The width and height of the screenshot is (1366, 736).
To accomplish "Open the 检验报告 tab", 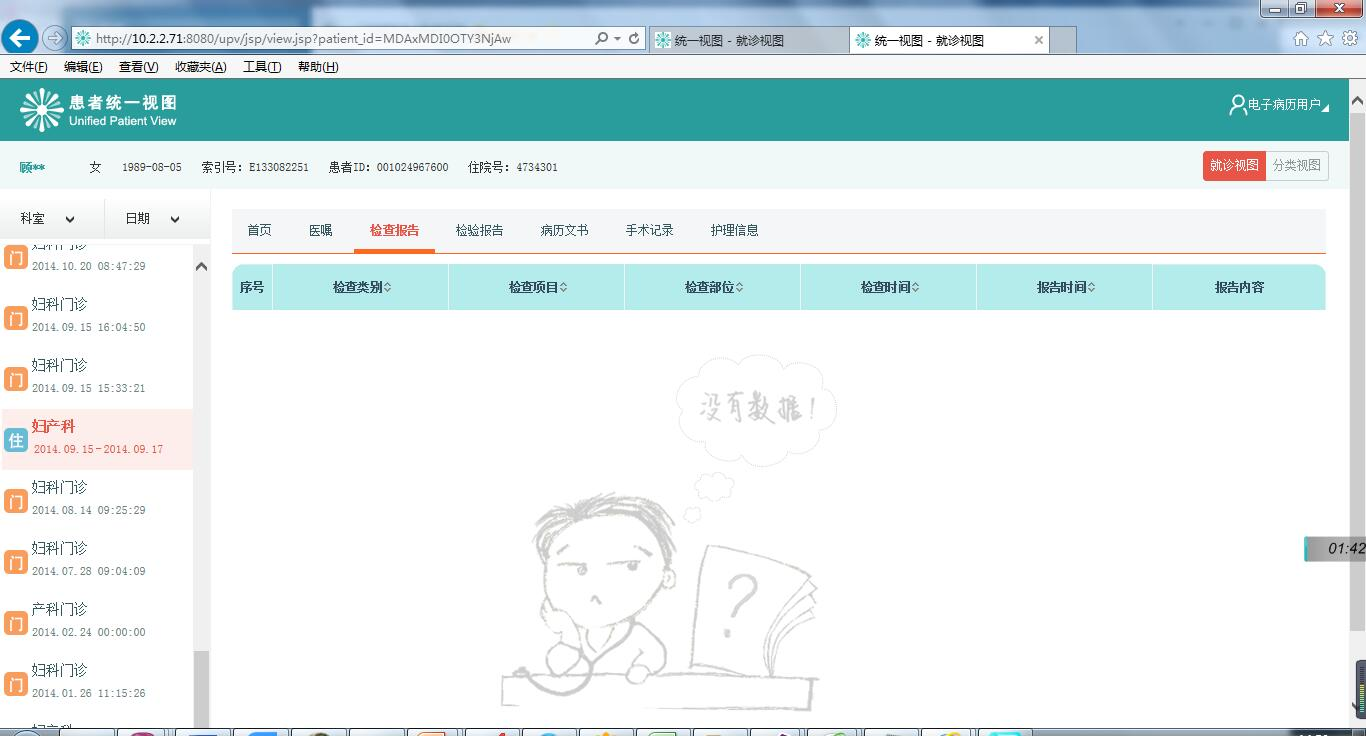I will coord(479,231).
